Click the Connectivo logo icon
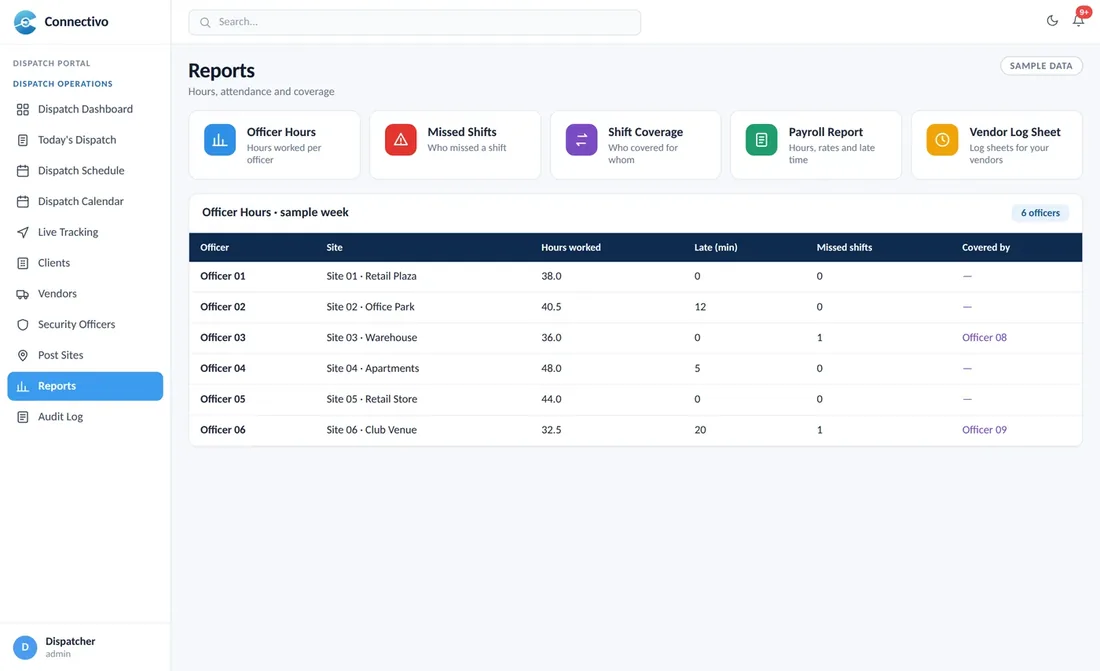The height and width of the screenshot is (671, 1100). pos(25,22)
